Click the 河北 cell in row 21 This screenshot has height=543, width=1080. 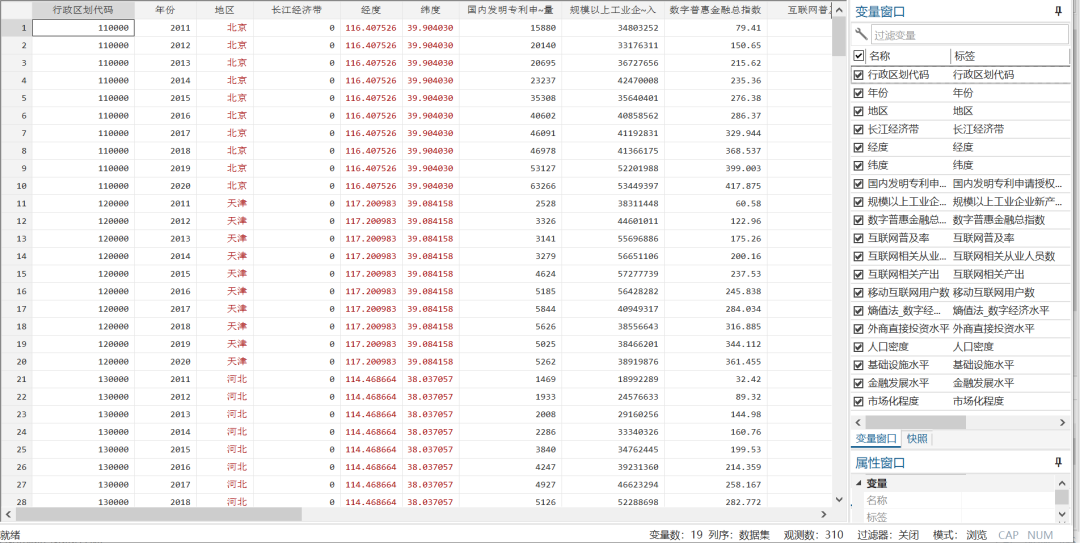coord(225,379)
